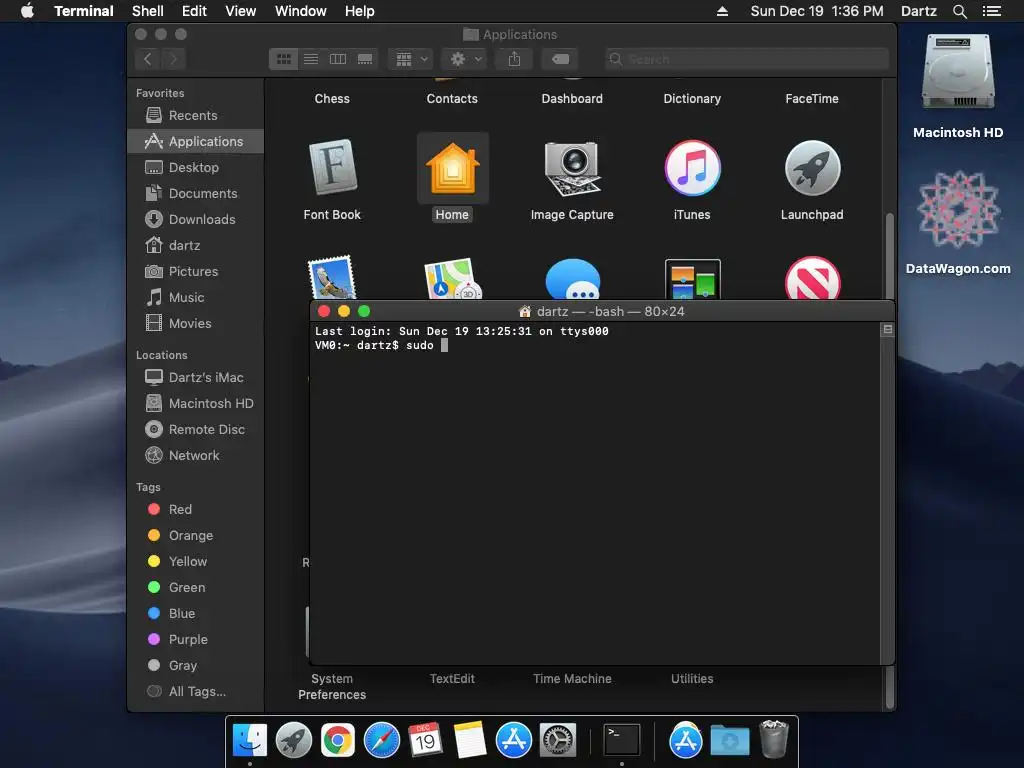1024x768 pixels.
Task: Open the View menu
Action: [x=240, y=11]
